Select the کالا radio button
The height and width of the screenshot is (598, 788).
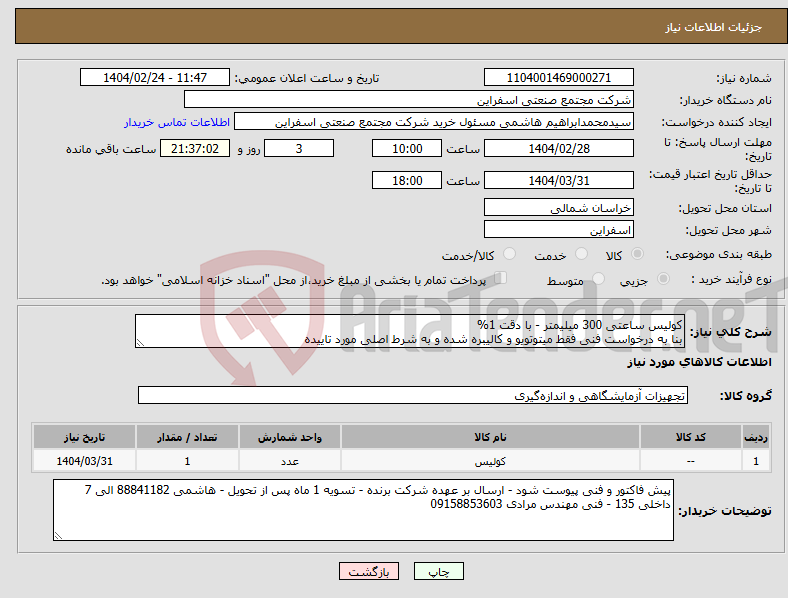click(x=637, y=254)
